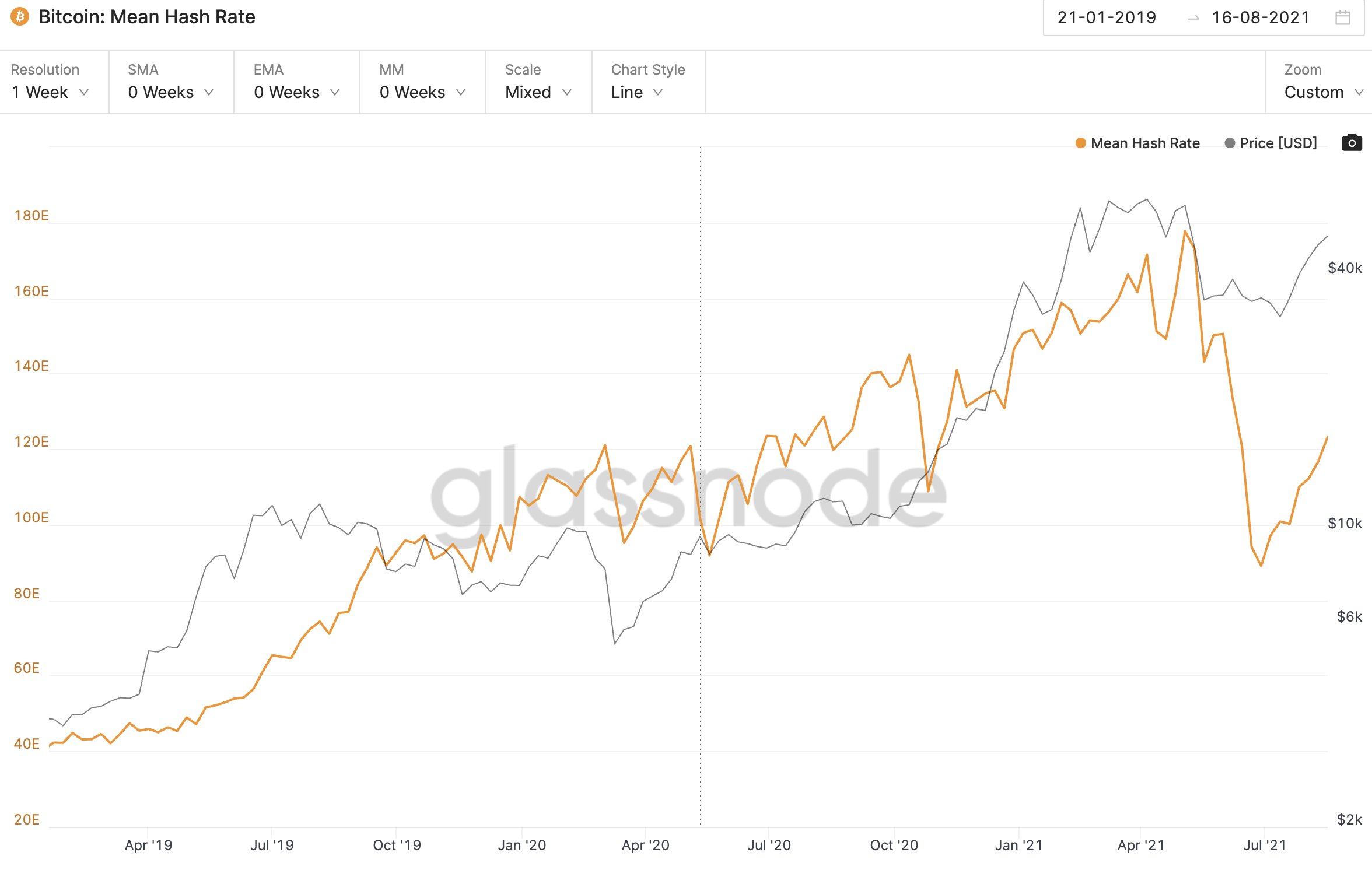Click the calendar icon in date range

coord(1342,17)
